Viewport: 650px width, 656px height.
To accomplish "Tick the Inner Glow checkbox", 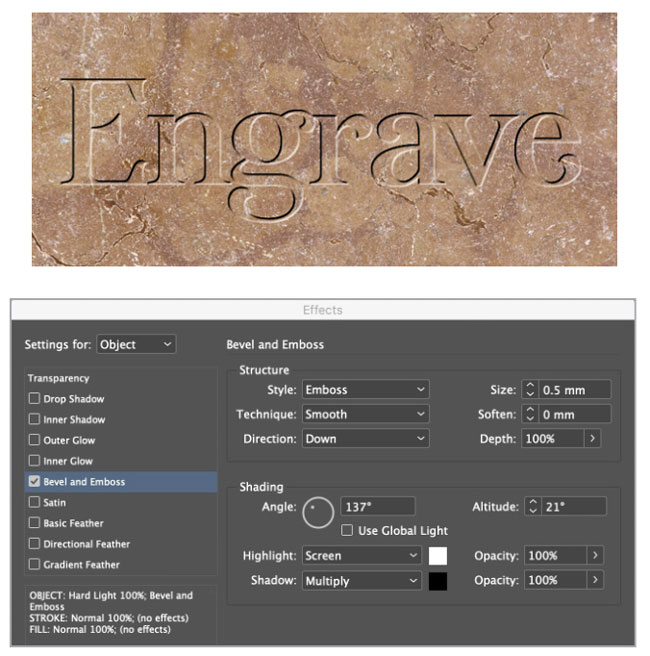I will coord(34,461).
